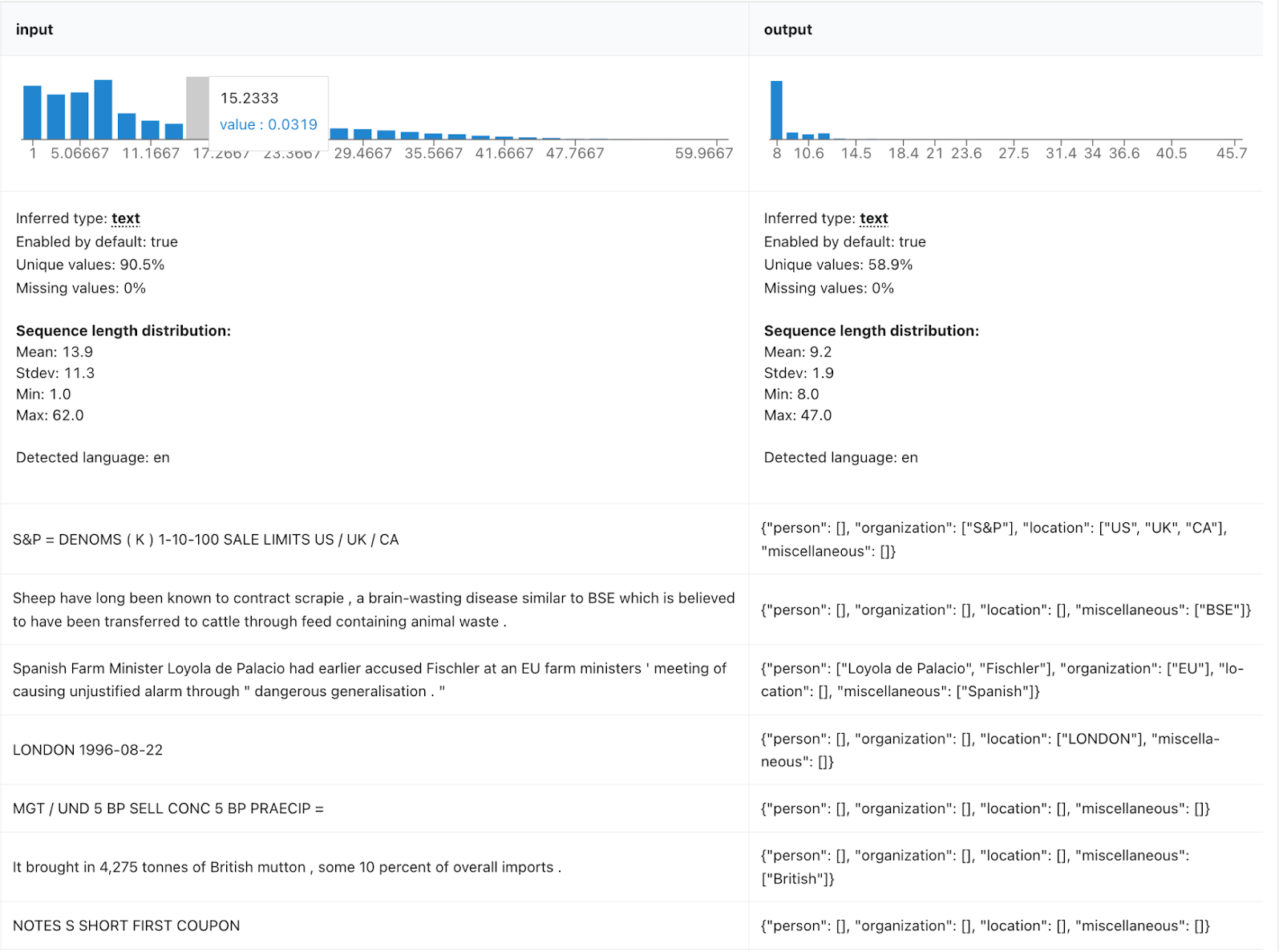
Task: Click the "value : 0.0319" tooltip text
Action: [x=269, y=124]
